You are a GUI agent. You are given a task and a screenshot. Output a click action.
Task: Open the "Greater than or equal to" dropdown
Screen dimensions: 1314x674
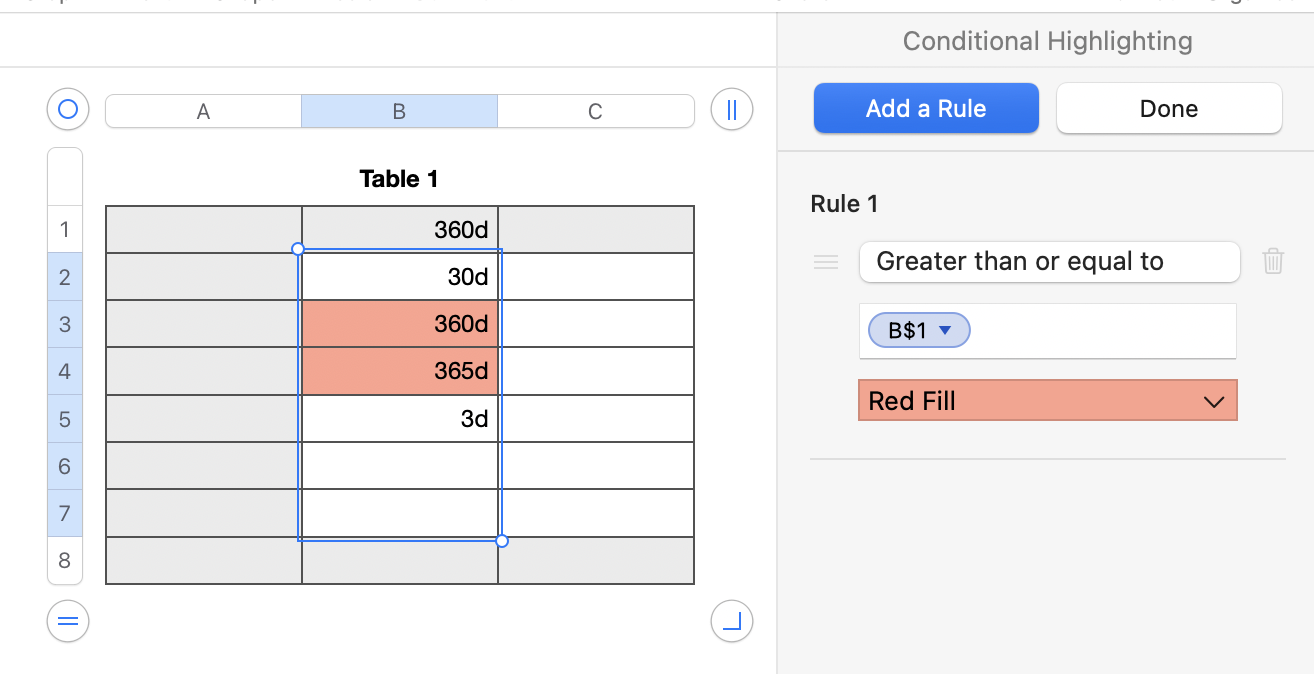(x=1049, y=262)
